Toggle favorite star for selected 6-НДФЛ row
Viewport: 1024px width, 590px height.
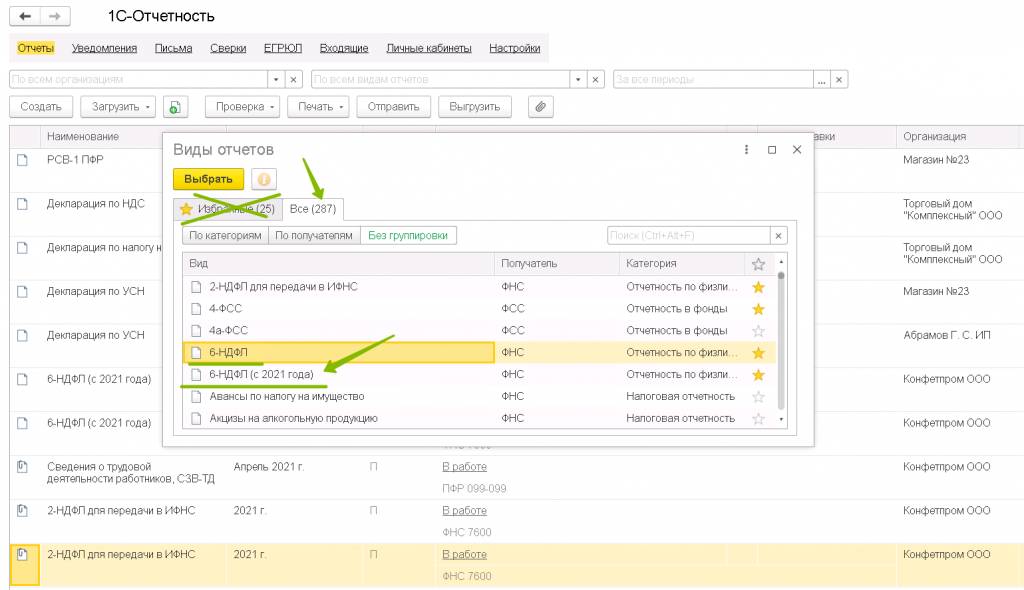758,353
